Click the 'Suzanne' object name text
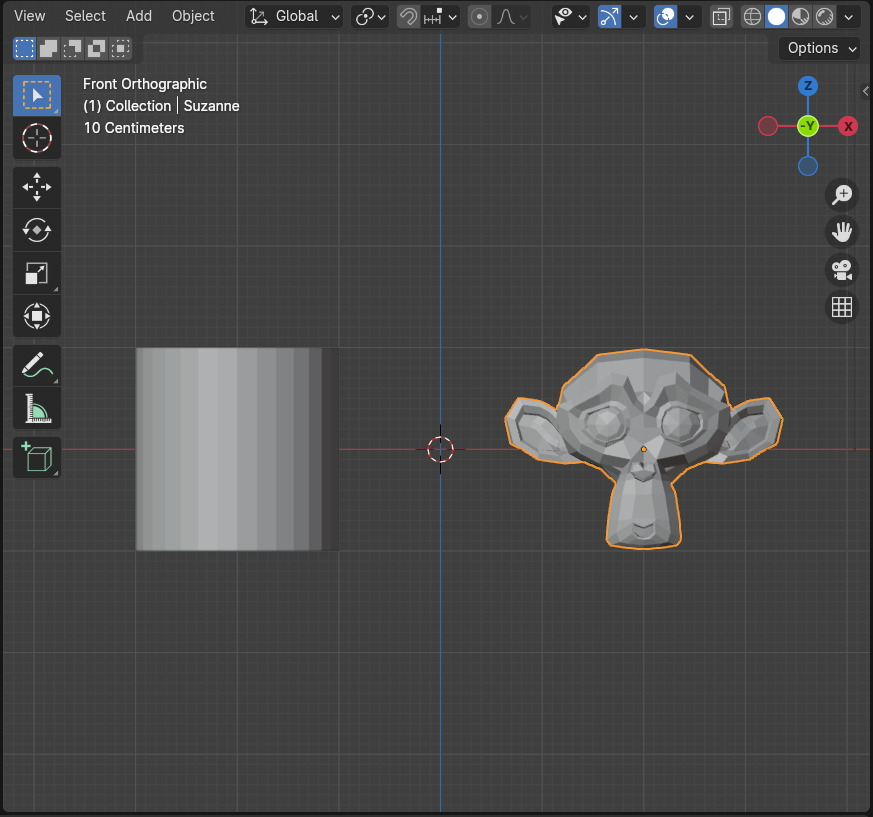The height and width of the screenshot is (817, 873). tap(212, 106)
